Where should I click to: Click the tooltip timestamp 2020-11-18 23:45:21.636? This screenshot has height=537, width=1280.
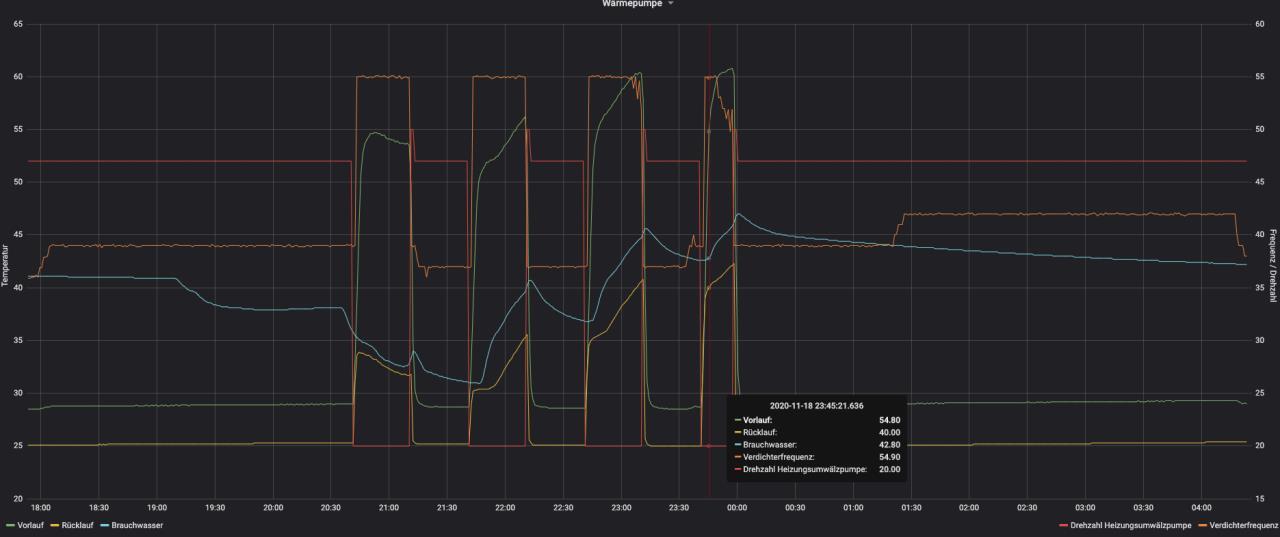point(817,404)
